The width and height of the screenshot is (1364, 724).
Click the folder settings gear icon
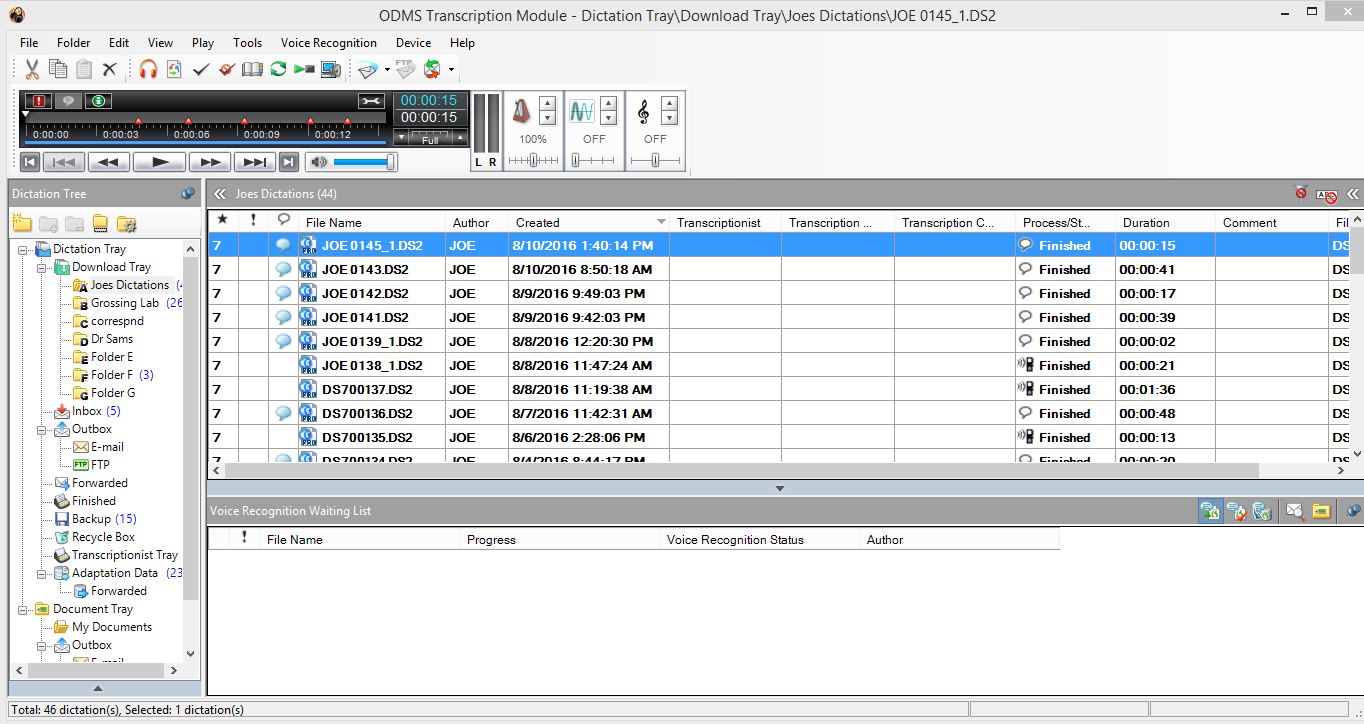click(126, 223)
